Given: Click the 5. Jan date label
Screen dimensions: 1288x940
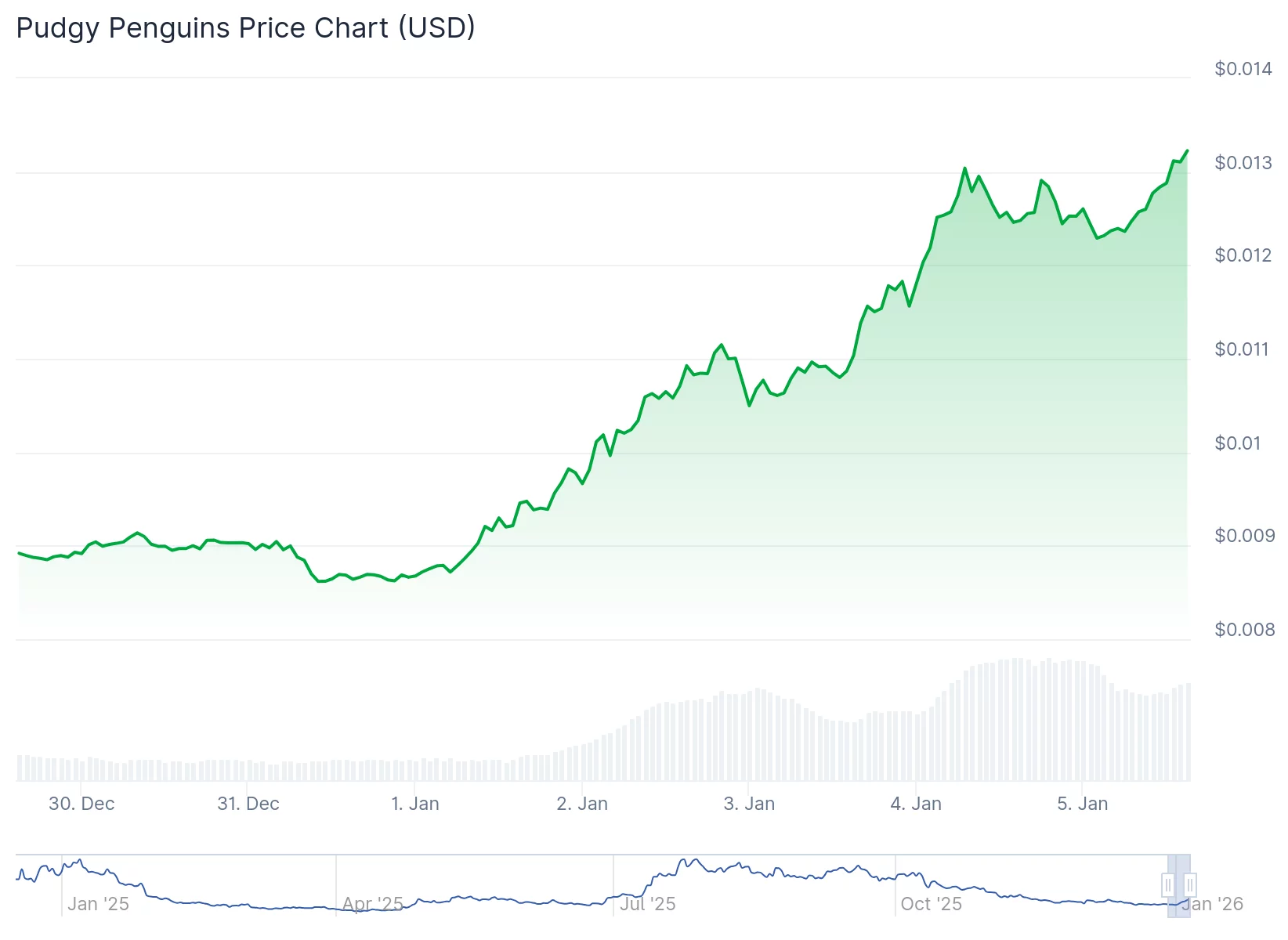Looking at the screenshot, I should (x=1083, y=804).
